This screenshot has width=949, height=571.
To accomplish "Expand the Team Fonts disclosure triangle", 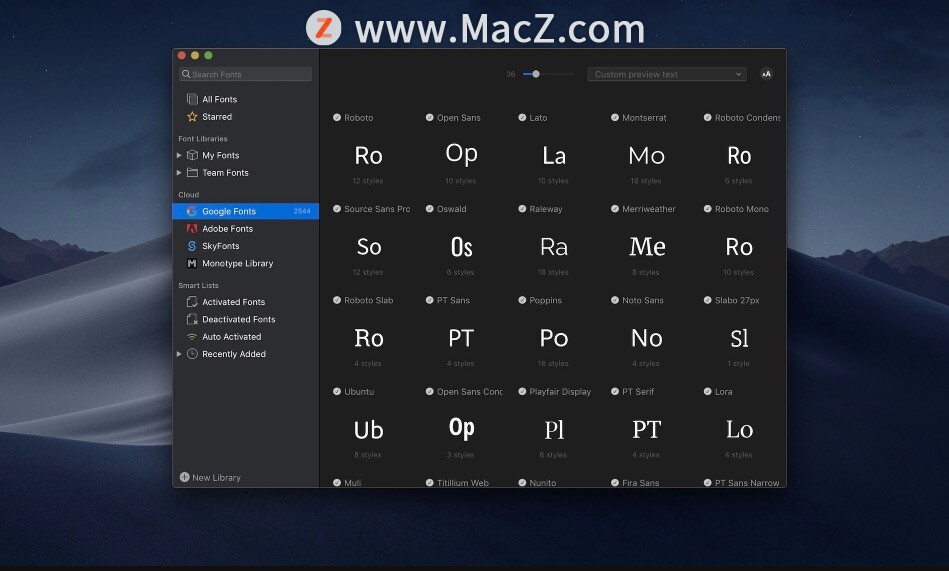I will point(179,173).
